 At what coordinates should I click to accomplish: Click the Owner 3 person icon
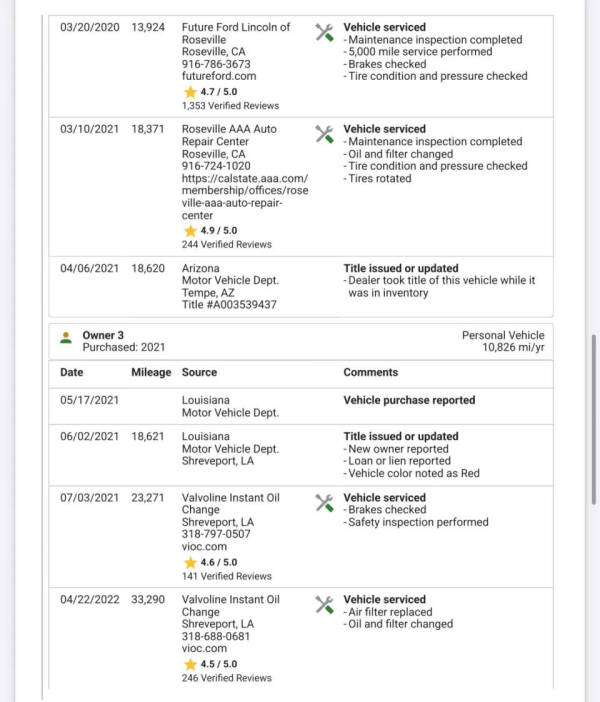pyautogui.click(x=66, y=336)
